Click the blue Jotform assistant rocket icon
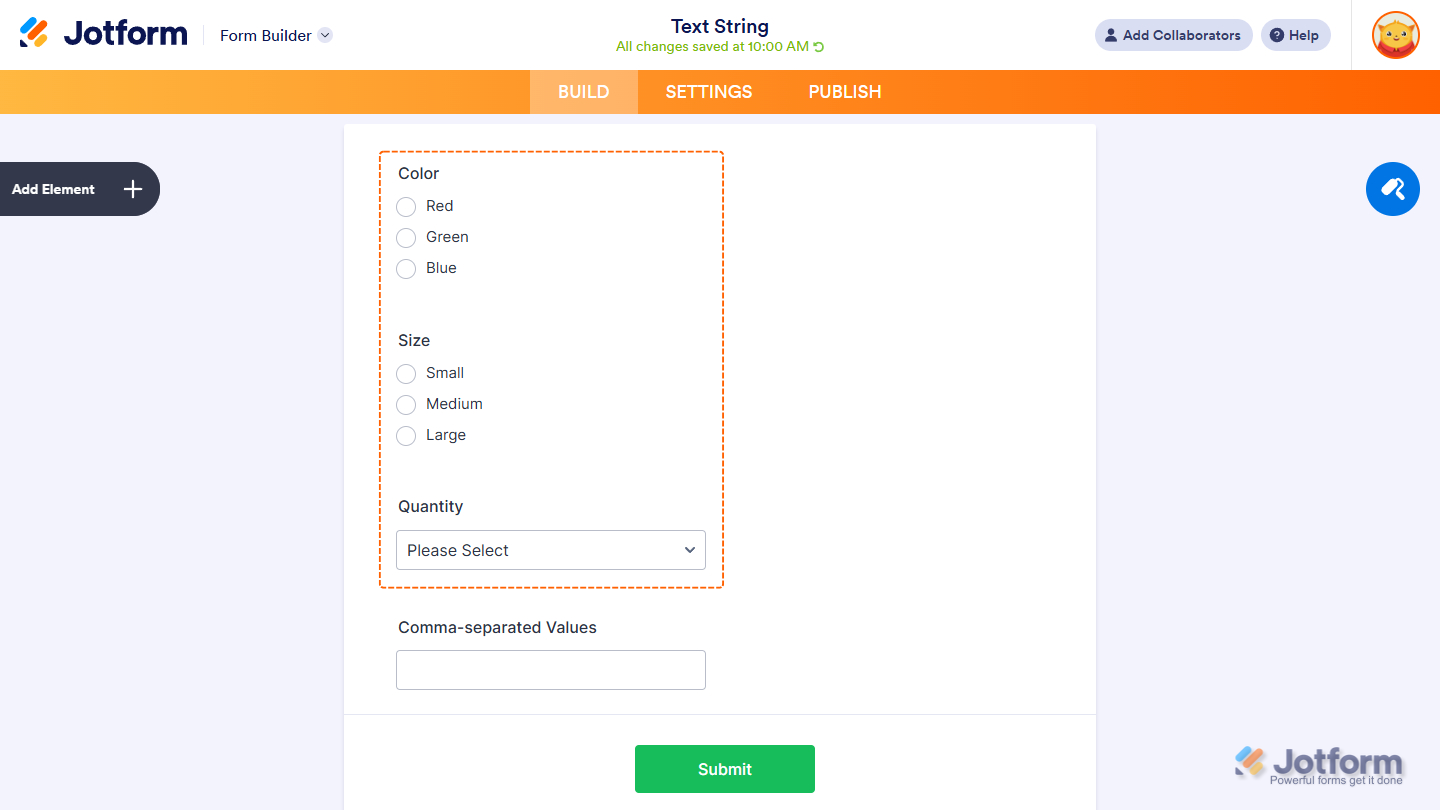 1392,189
